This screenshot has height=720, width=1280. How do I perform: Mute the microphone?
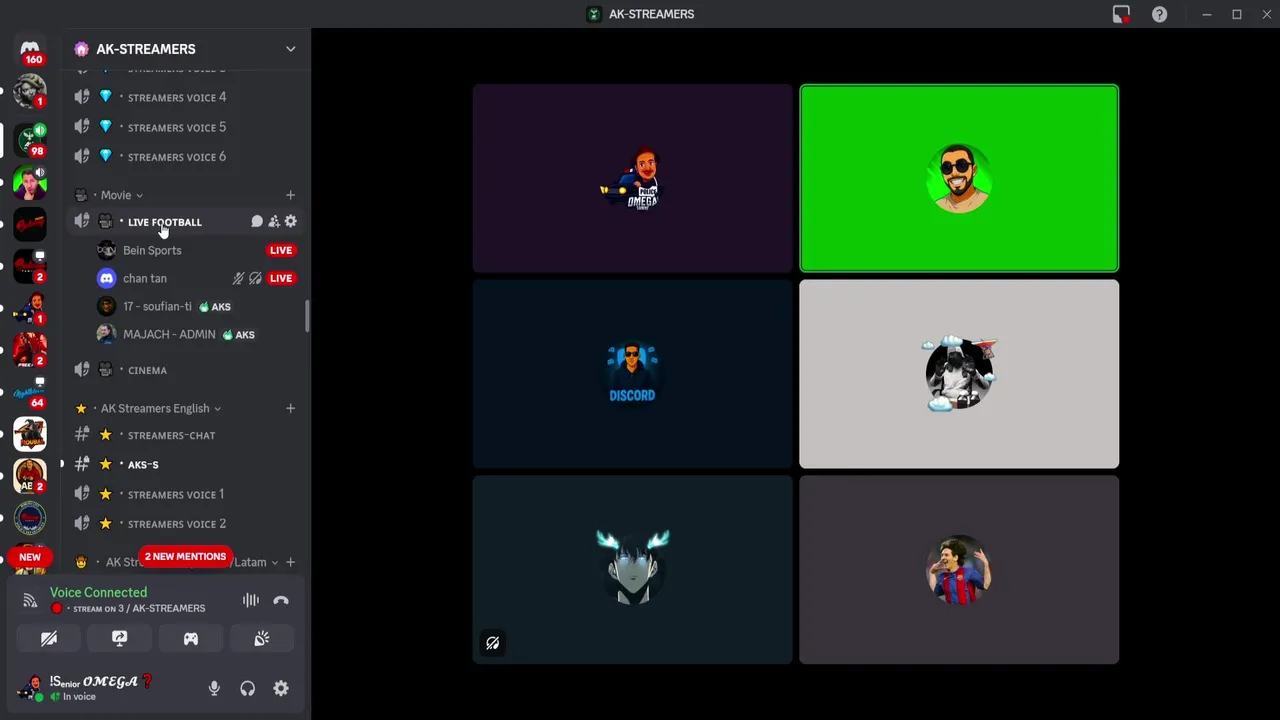click(x=214, y=688)
